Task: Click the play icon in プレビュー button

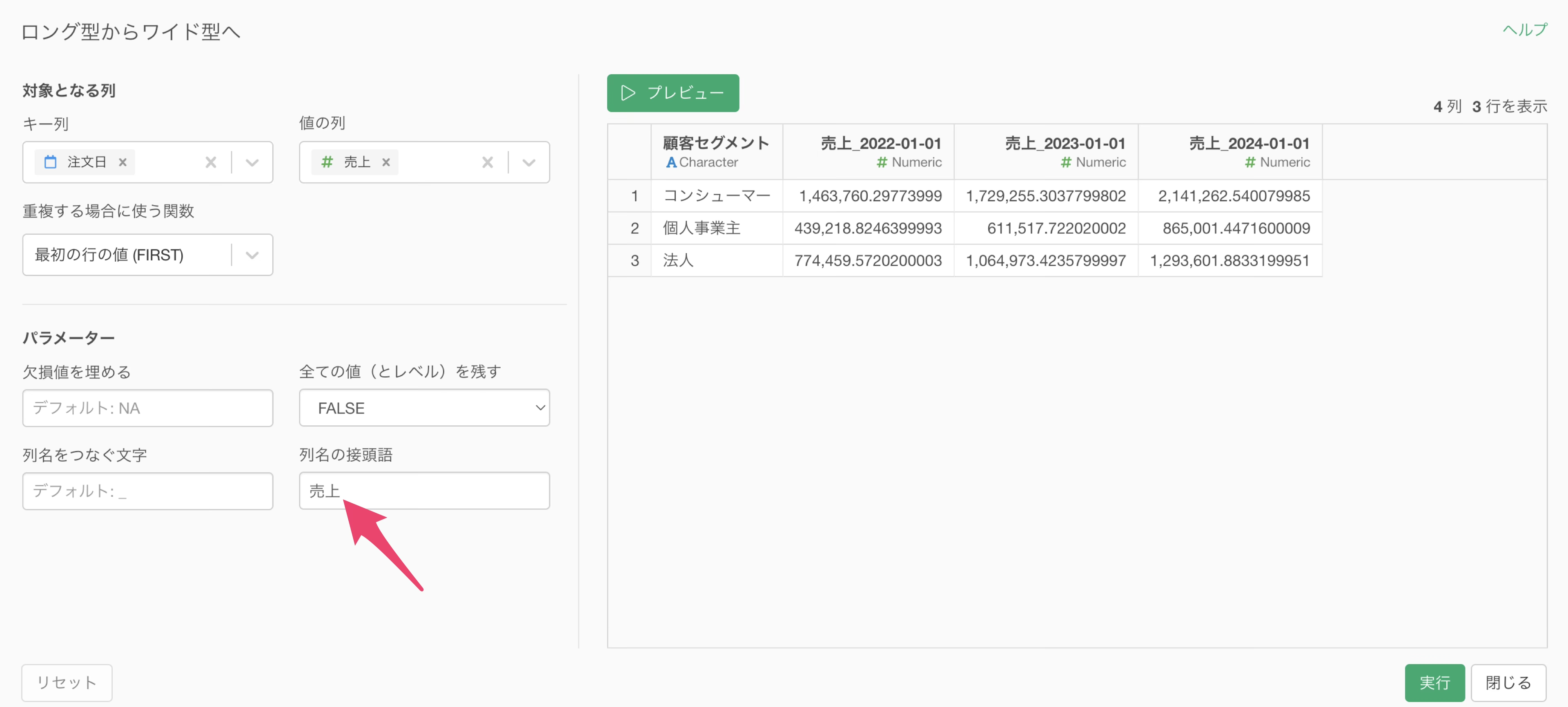Action: point(628,93)
